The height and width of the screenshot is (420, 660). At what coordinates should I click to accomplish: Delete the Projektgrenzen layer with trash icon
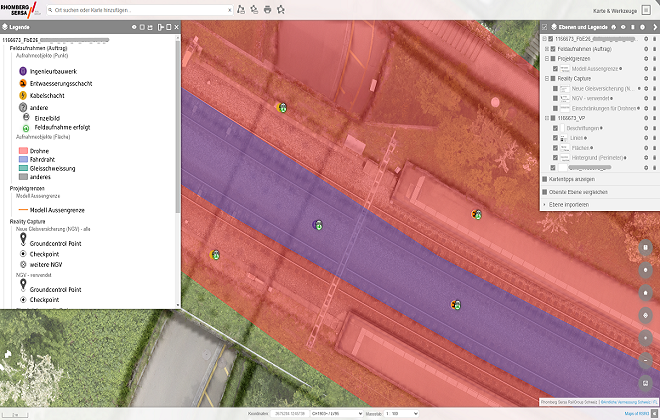[655, 59]
